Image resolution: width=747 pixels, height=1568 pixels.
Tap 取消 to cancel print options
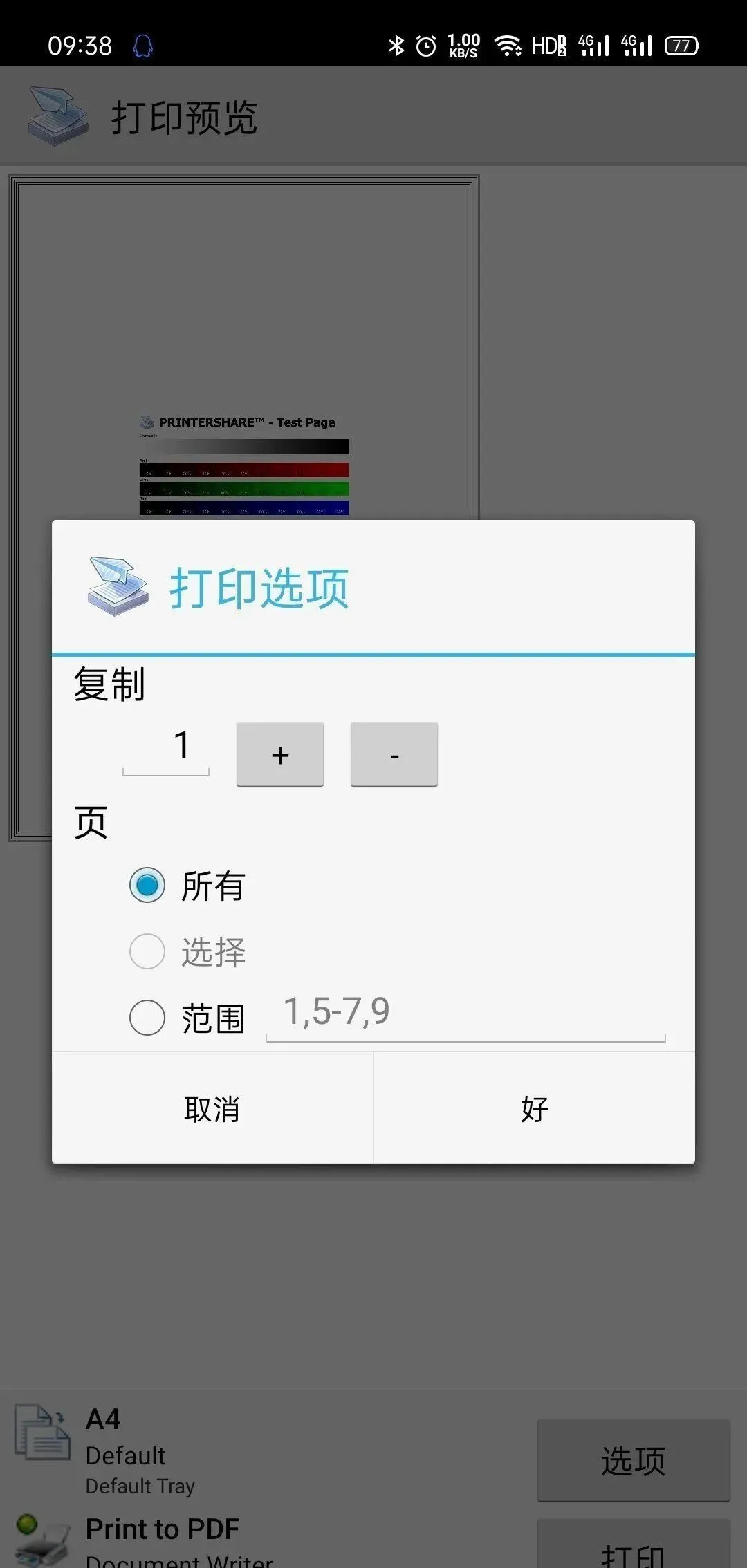pyautogui.click(x=212, y=1108)
